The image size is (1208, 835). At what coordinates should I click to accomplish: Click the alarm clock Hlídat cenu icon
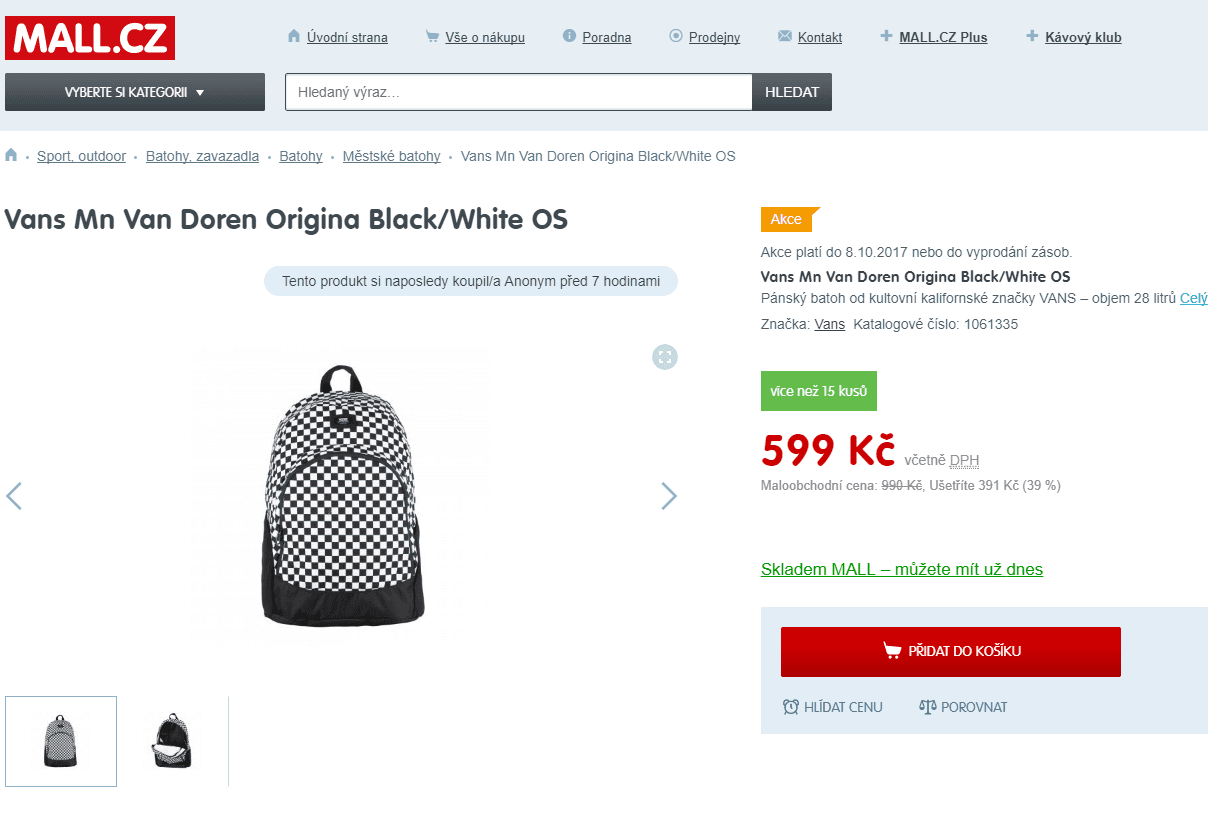791,707
